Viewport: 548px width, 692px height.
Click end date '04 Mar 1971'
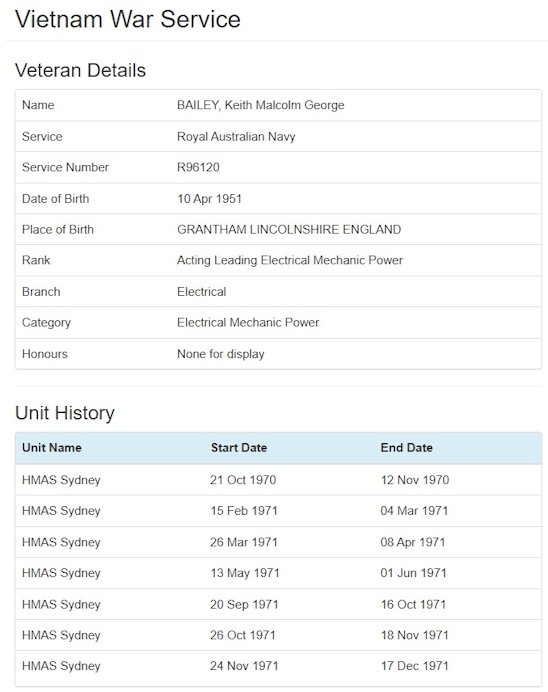pos(414,511)
